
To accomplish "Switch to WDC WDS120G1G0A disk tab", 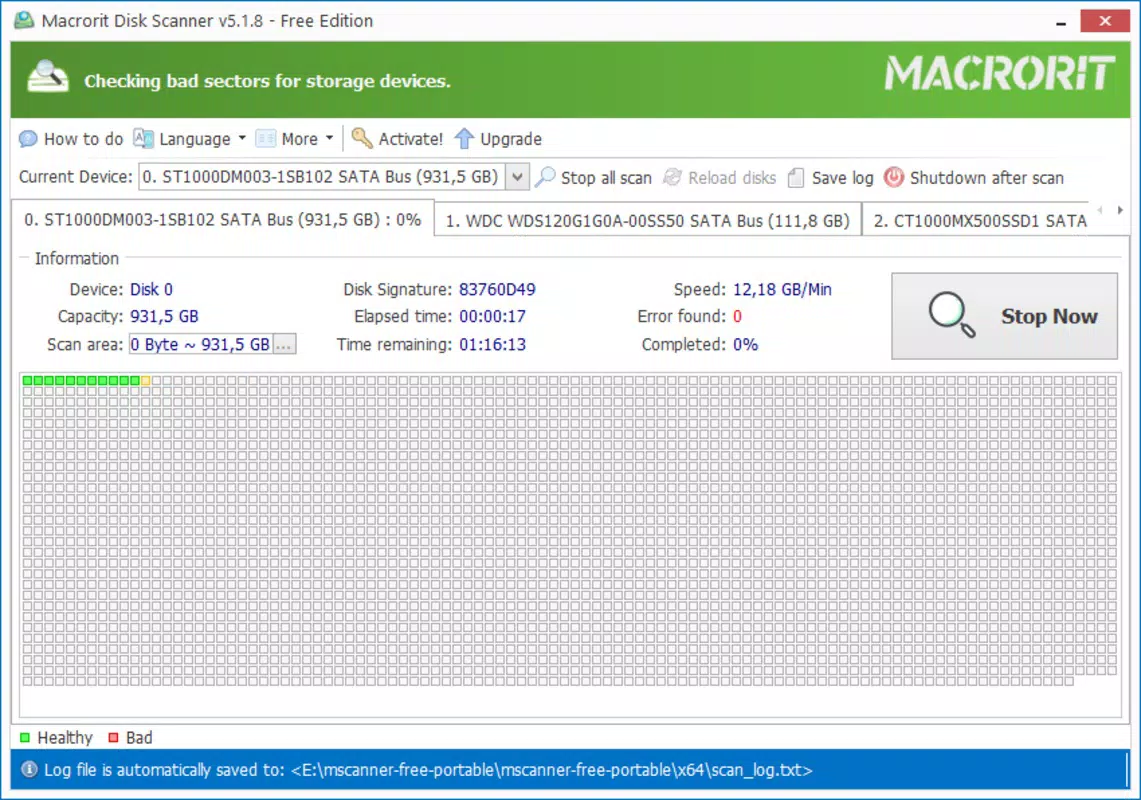I will point(648,221).
